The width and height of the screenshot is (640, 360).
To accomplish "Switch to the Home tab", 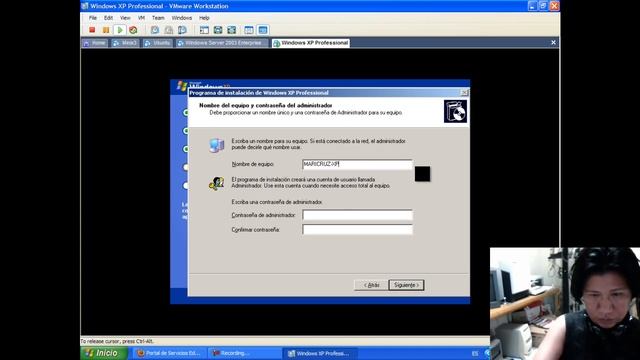I will (95, 43).
